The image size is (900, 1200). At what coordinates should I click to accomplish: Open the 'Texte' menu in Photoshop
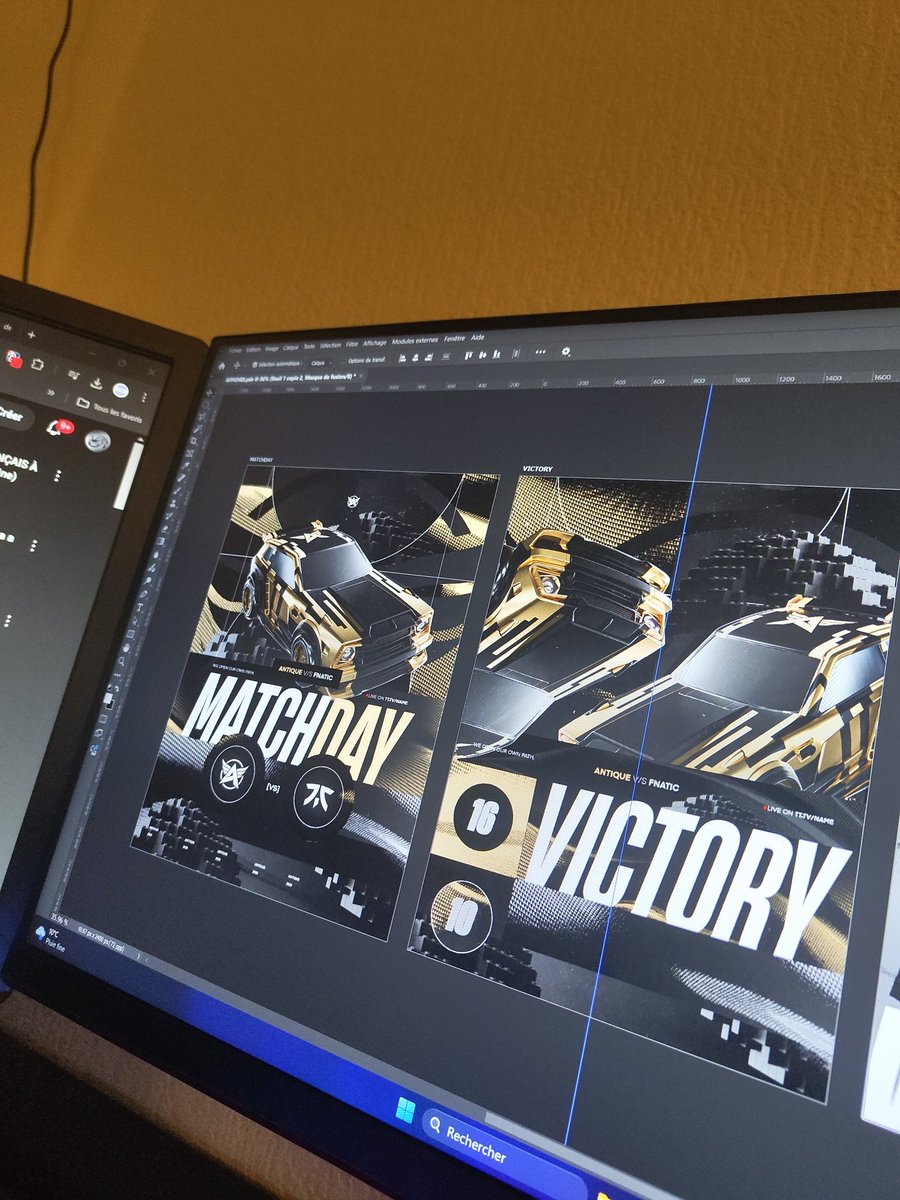309,347
